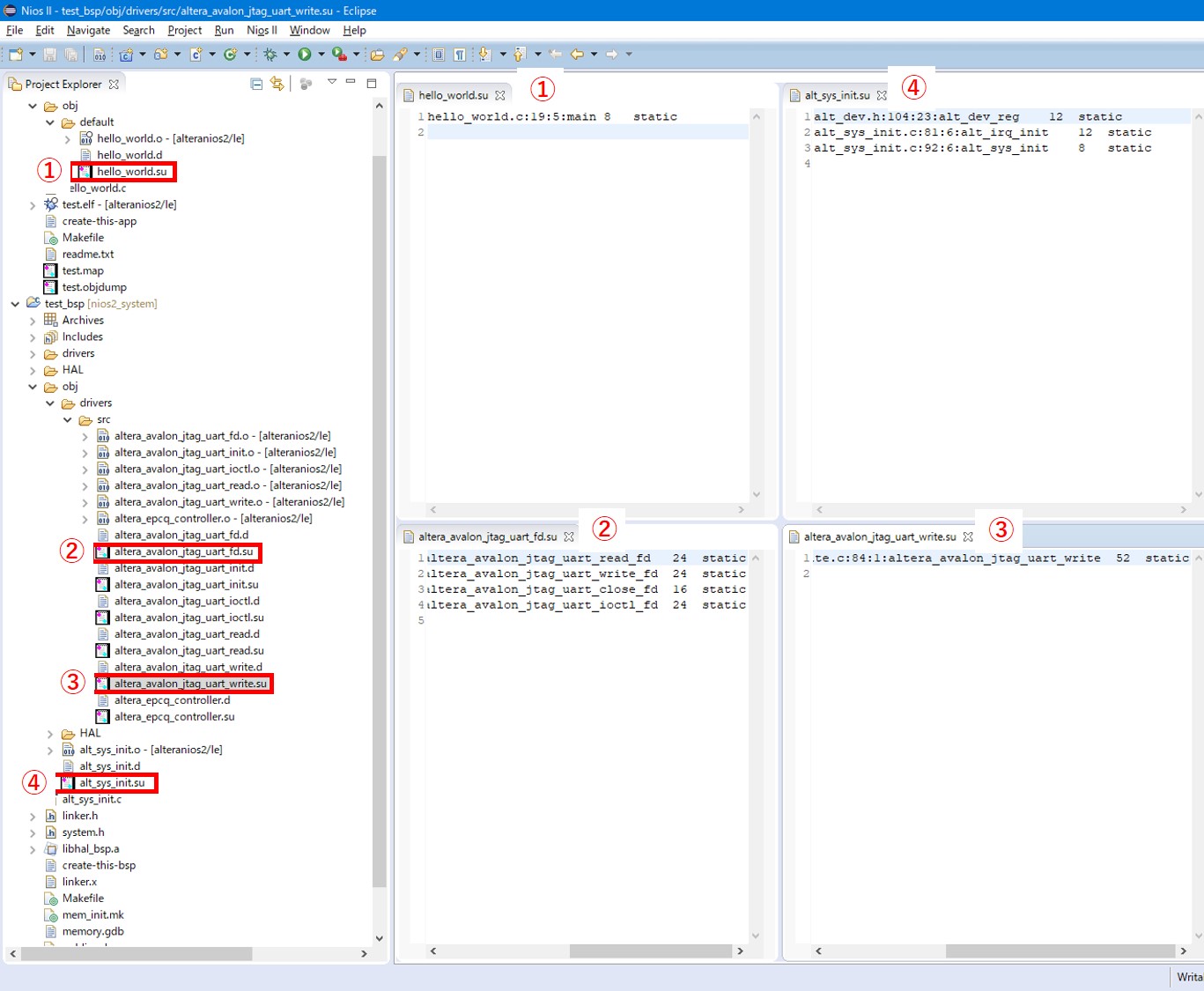The image size is (1204, 991).
Task: Click the Back navigation arrow icon
Action: (x=577, y=55)
